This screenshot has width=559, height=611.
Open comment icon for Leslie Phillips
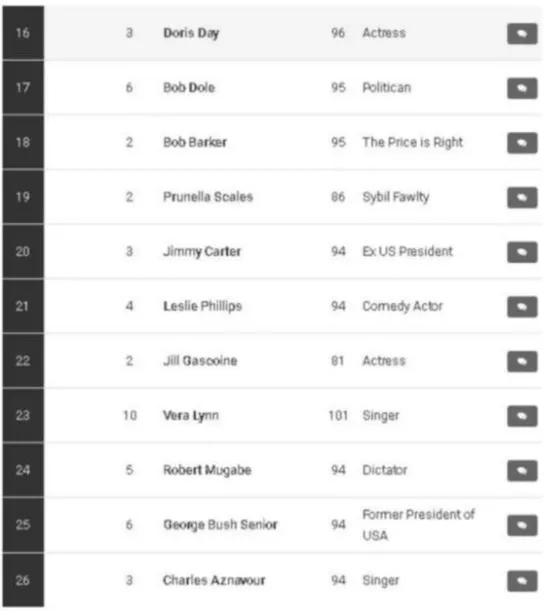[522, 307]
